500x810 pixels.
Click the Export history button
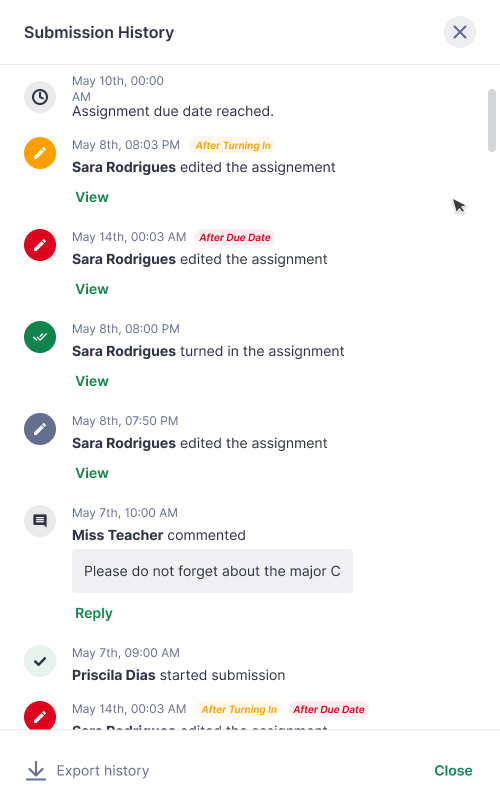(87, 770)
